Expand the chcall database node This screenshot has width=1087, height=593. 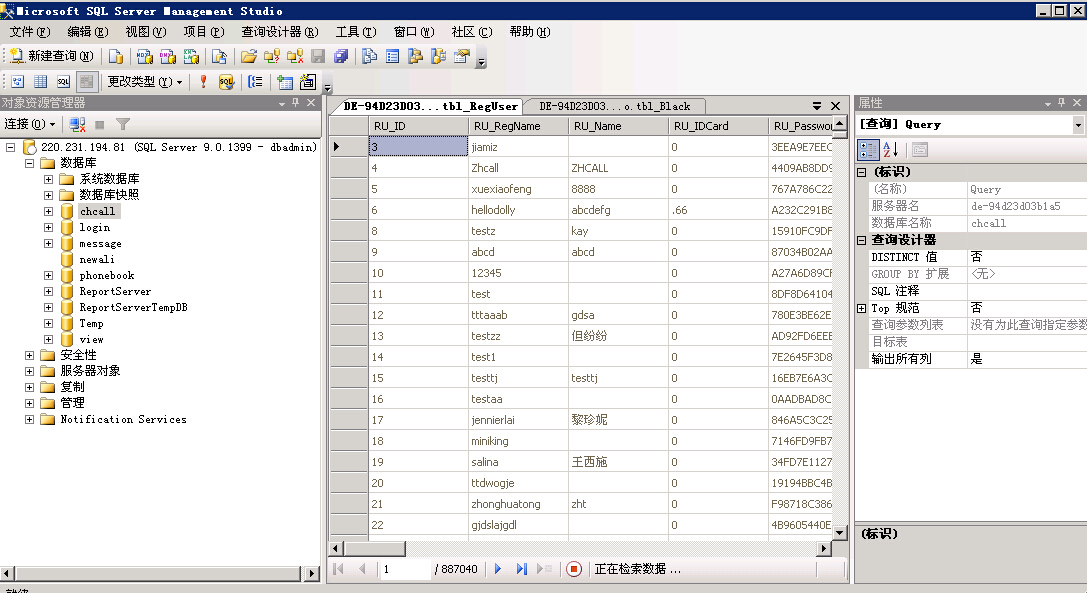[x=49, y=212]
